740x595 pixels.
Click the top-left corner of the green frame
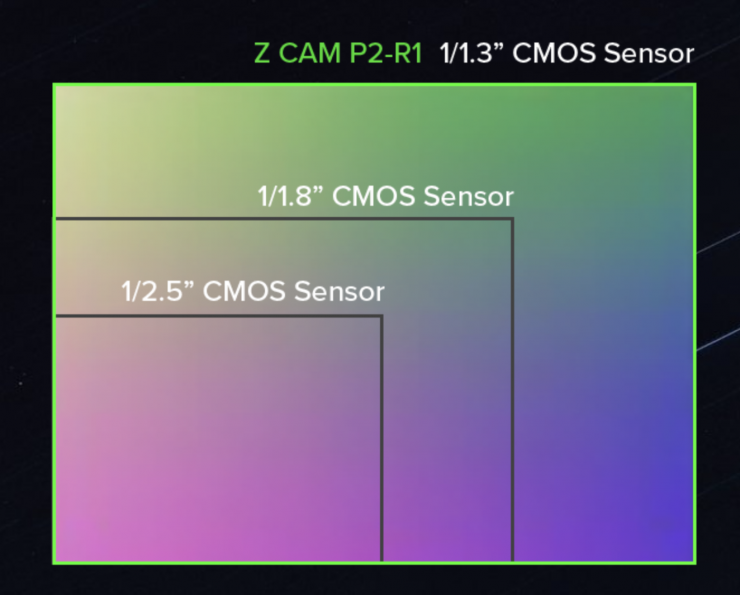click(54, 85)
